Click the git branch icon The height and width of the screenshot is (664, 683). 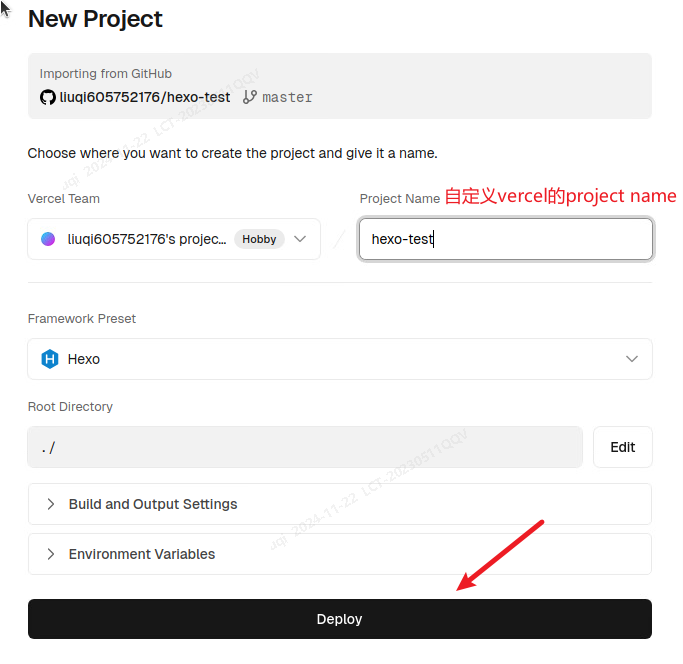[249, 97]
